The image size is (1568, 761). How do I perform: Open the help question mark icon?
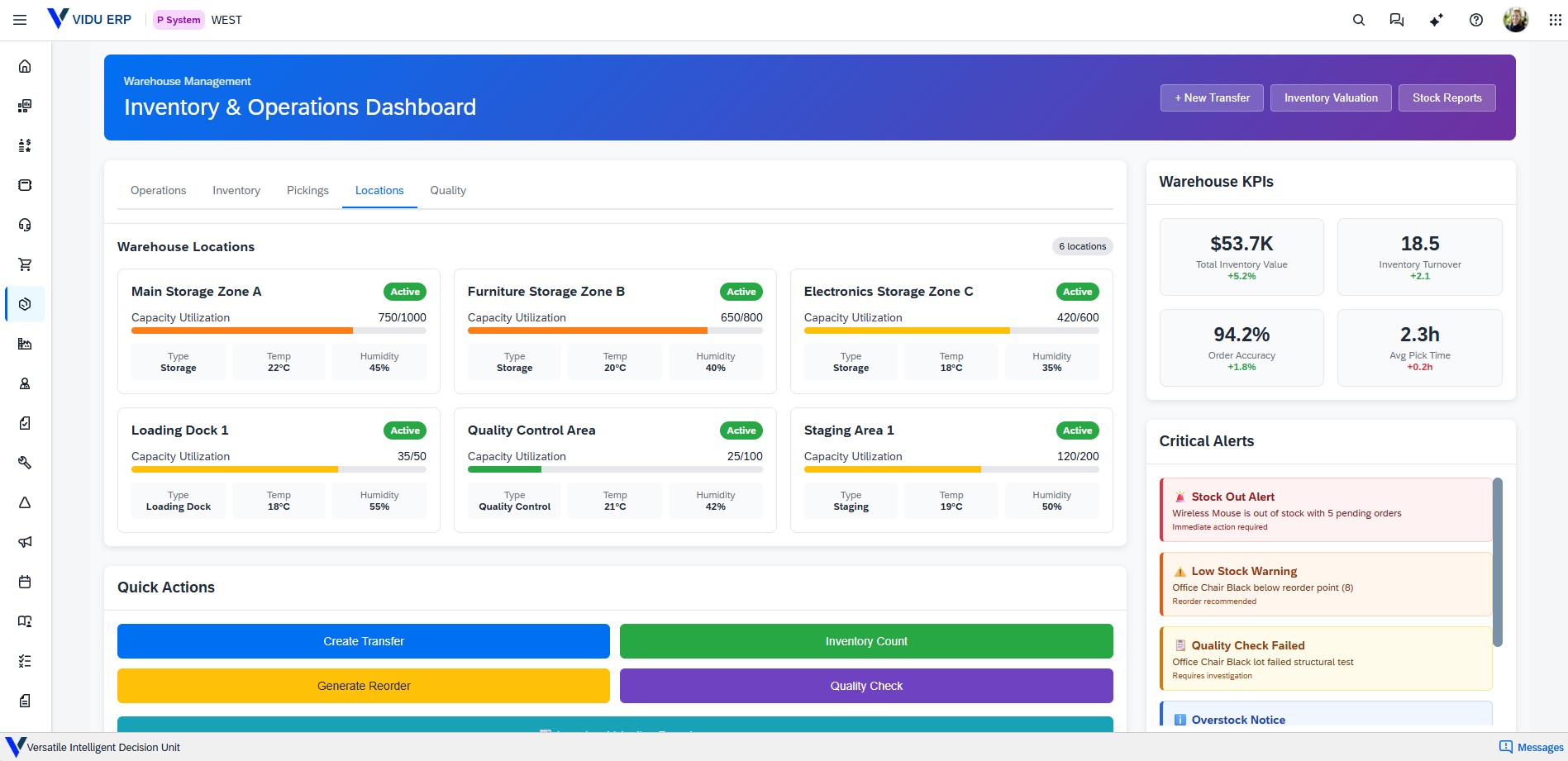coord(1476,20)
